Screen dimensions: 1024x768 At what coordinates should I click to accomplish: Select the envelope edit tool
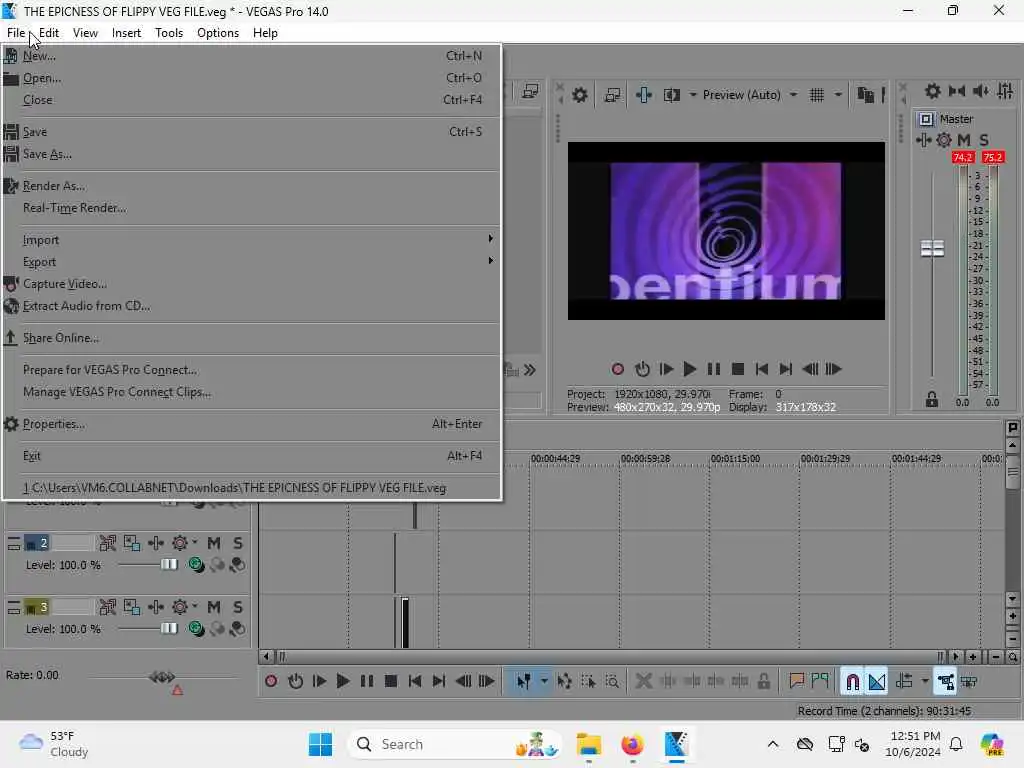click(x=564, y=682)
